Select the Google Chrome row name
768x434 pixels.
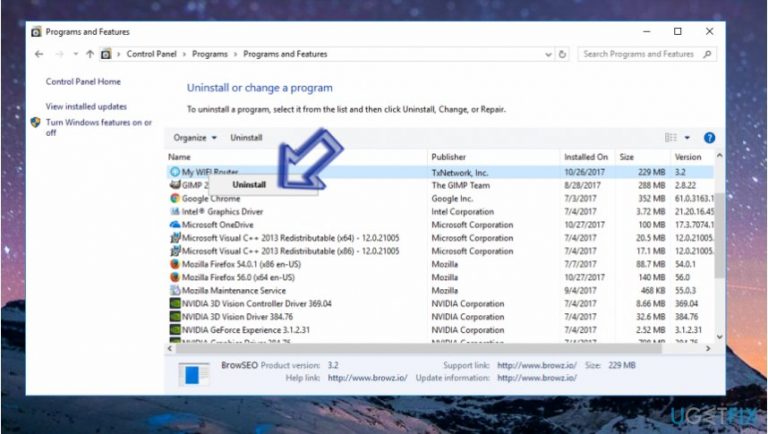[x=211, y=198]
